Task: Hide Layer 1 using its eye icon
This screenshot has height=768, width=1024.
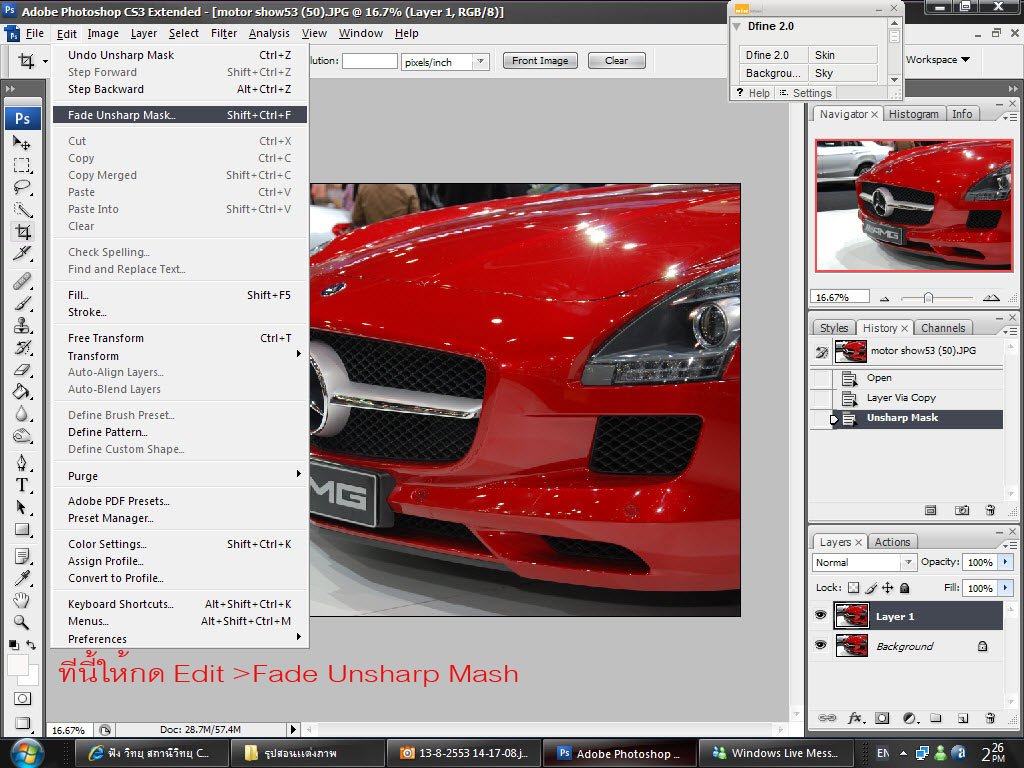Action: click(821, 615)
